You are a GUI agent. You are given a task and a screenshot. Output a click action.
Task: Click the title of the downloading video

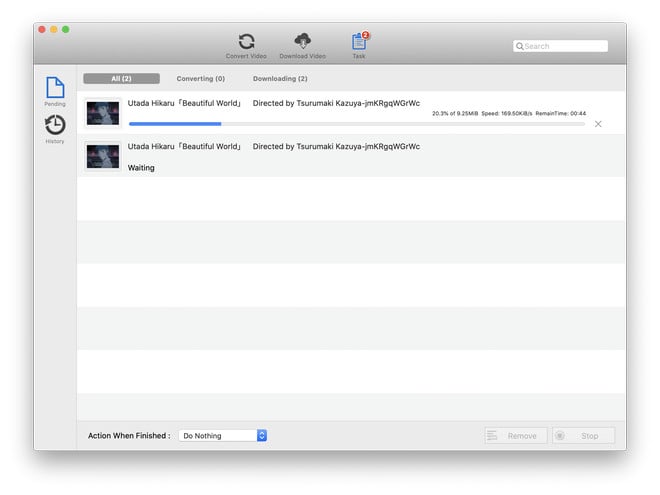[x=274, y=103]
